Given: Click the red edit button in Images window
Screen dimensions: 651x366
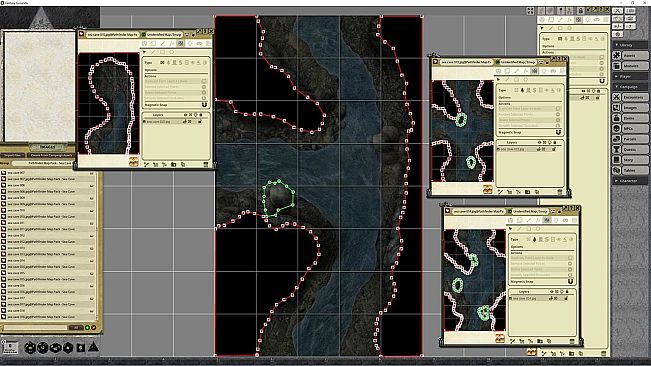Looking at the screenshot, I should (93, 327).
